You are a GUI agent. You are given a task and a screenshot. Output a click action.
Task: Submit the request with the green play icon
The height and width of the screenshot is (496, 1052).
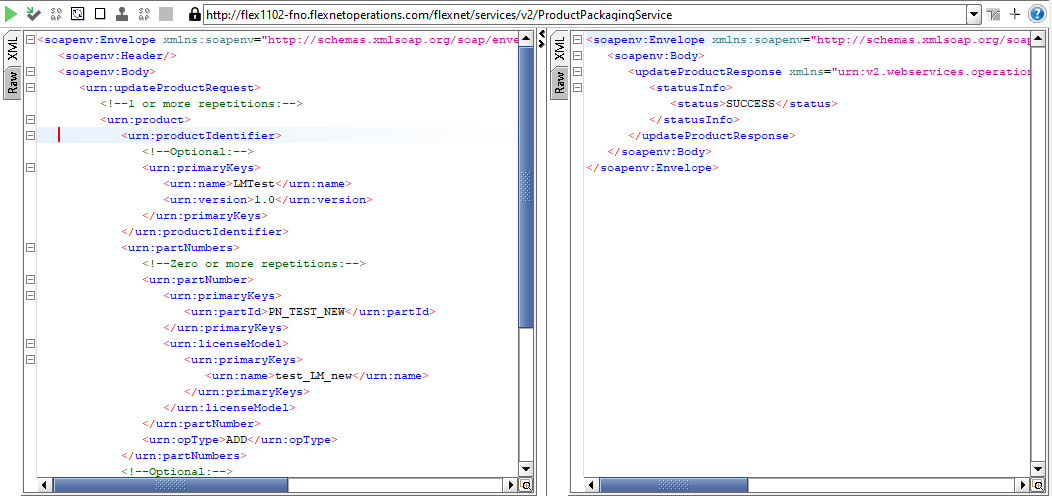tap(11, 13)
